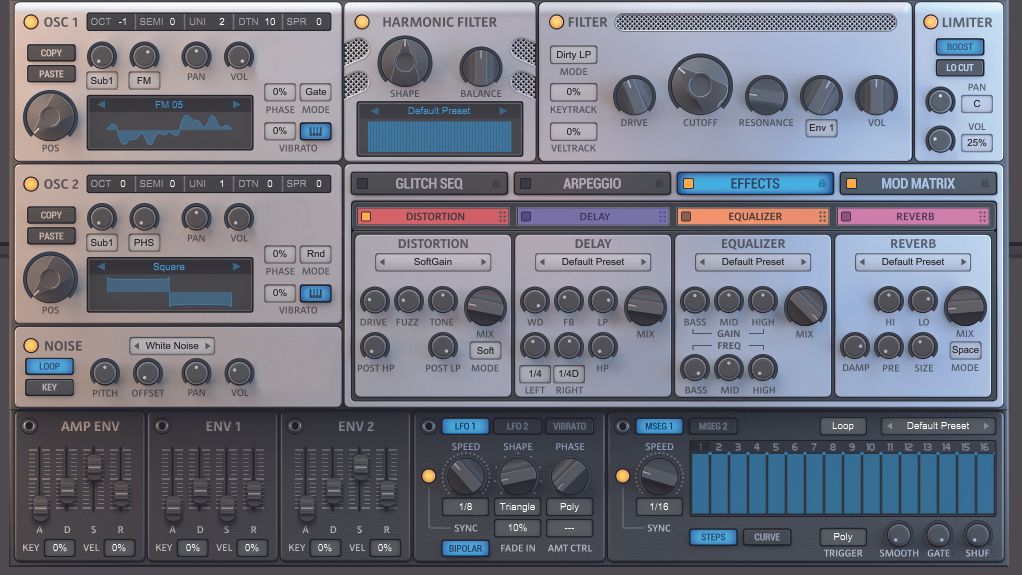Click LFO speed SYNC yellow light
This screenshot has height=575, width=1022.
pos(428,476)
